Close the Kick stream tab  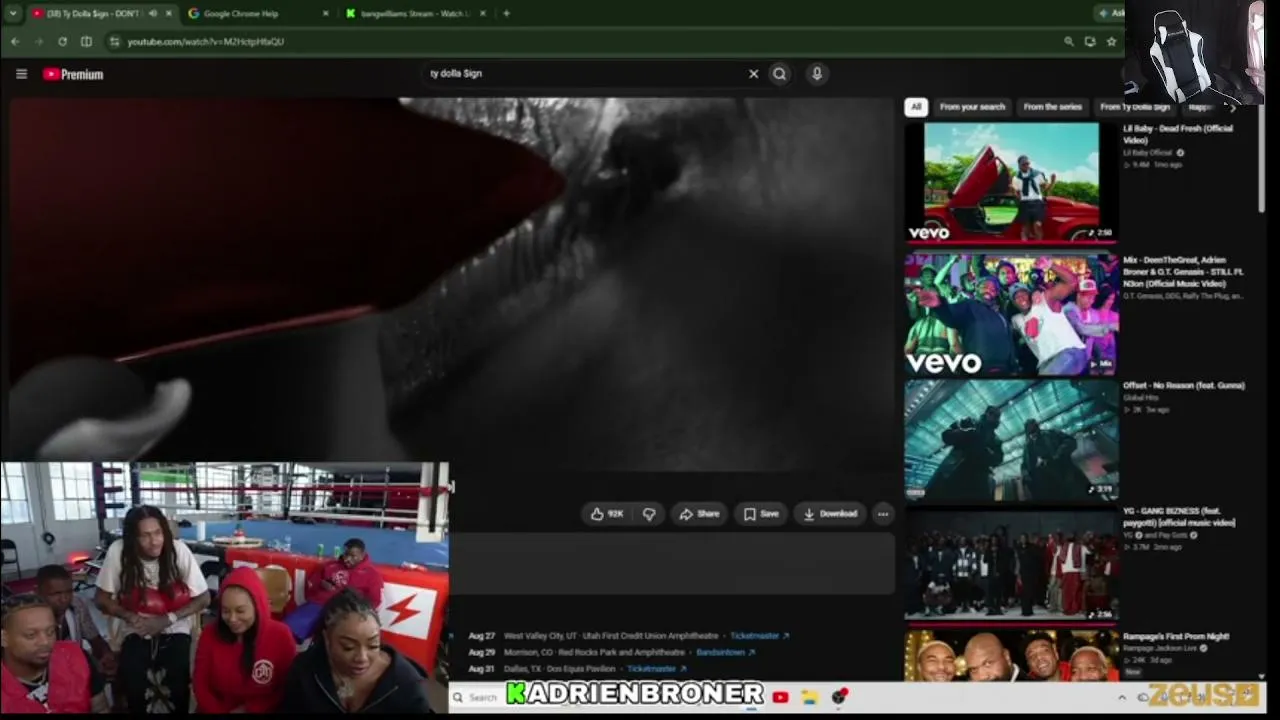[x=483, y=14]
